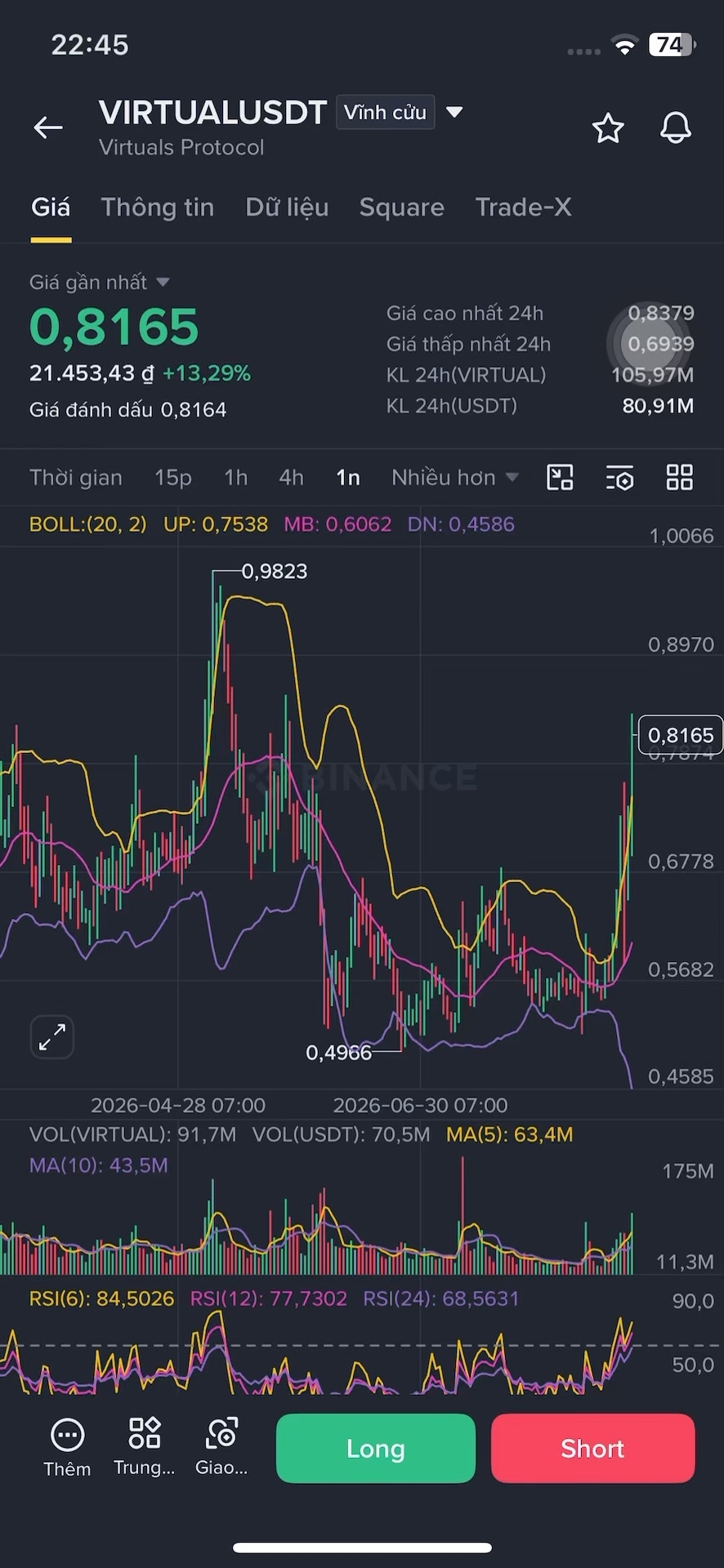Tap the VIRTUALUSDT pair title
The height and width of the screenshot is (1568, 724).
(212, 113)
